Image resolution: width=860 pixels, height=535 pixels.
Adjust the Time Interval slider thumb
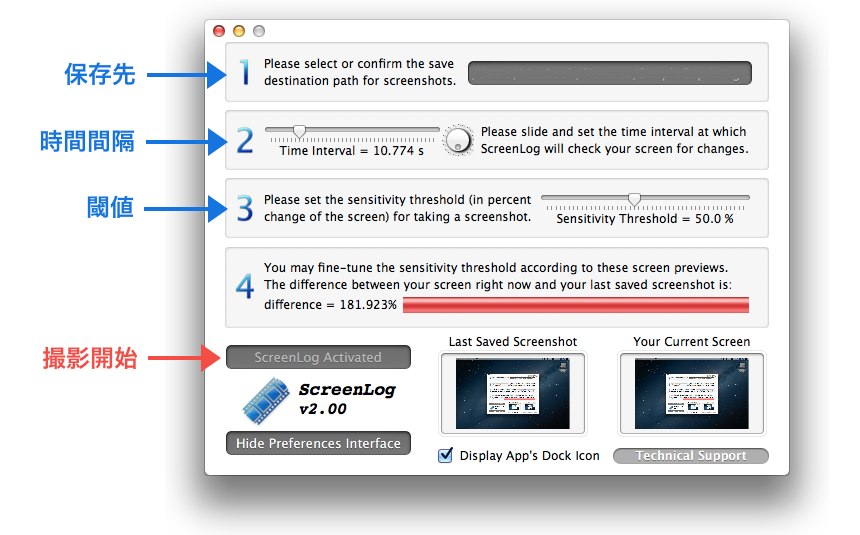click(299, 131)
